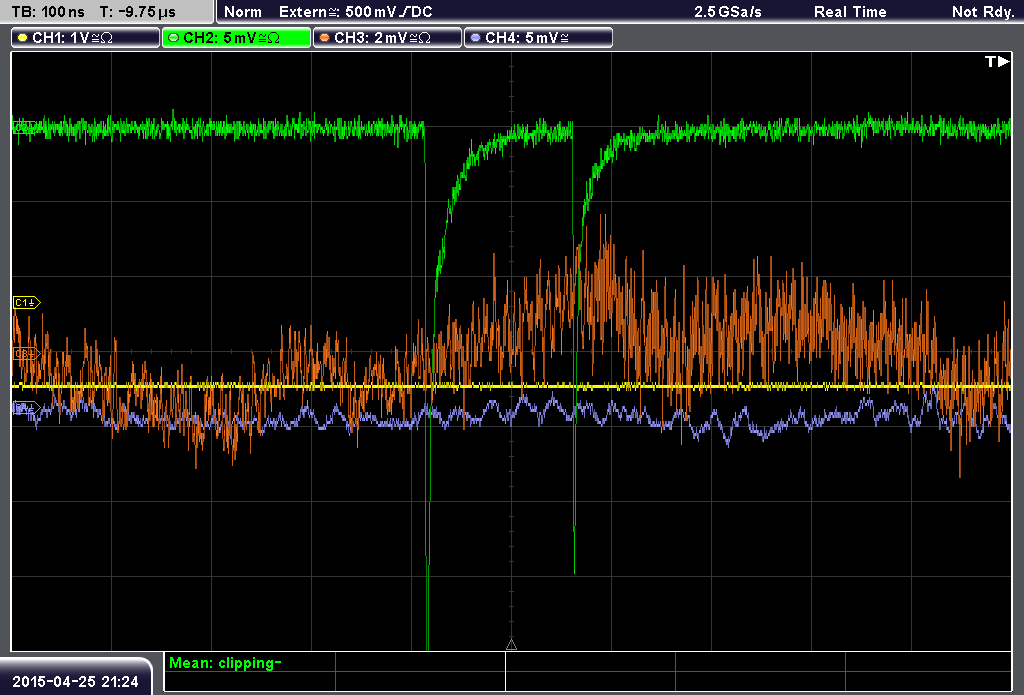This screenshot has width=1024, height=695.
Task: Click the blue C4 ground level marker
Action: pyautogui.click(x=27, y=409)
